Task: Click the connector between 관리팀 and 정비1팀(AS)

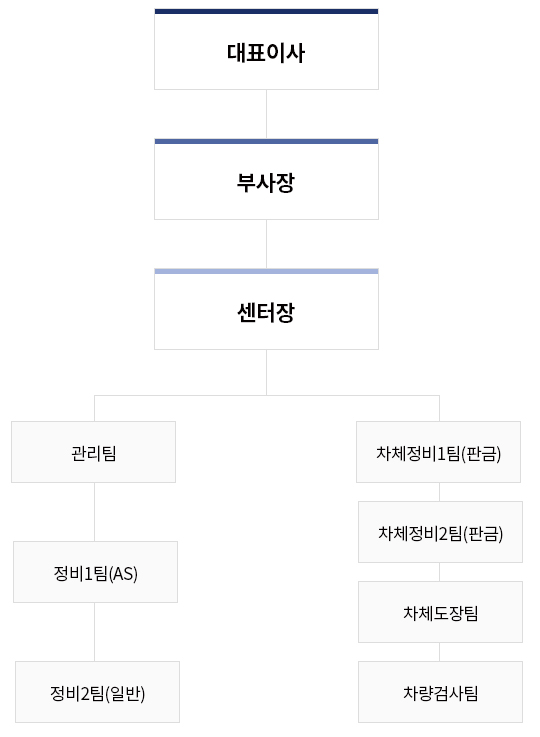Action: (x=94, y=512)
